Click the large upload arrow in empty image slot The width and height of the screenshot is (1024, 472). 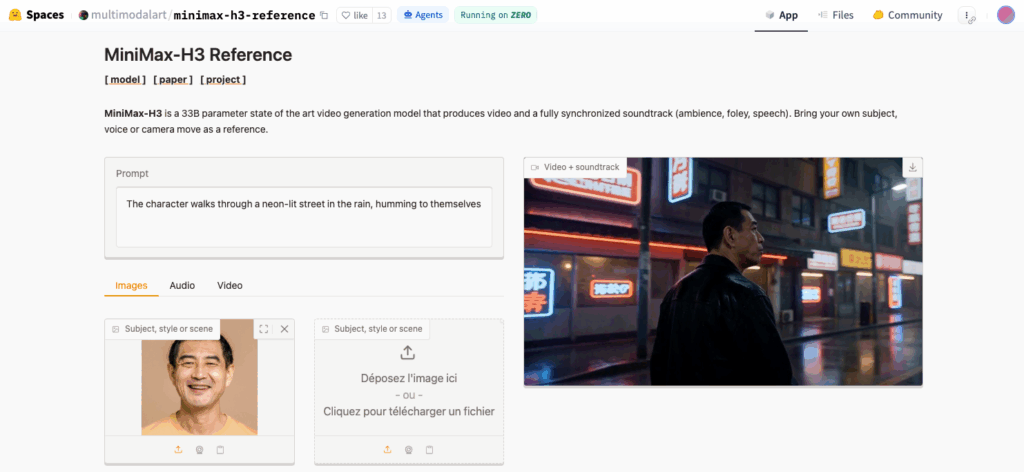(x=408, y=353)
